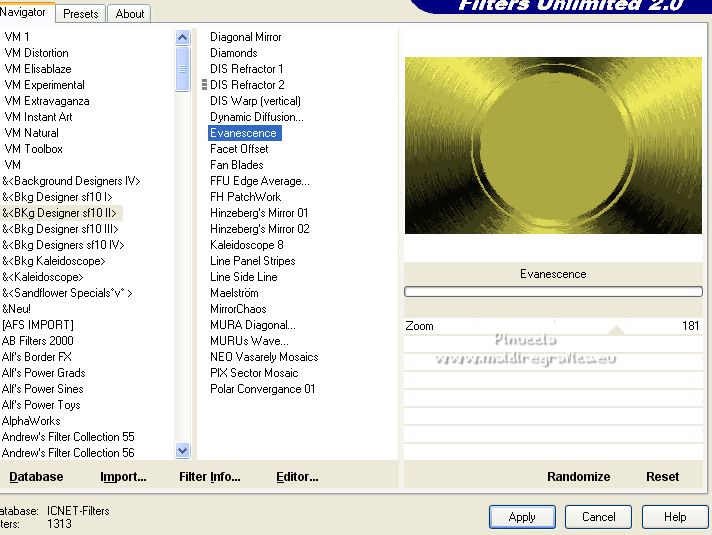Choose the NEO Vasarely Mosaics filter
The image size is (712, 535).
tap(264, 357)
